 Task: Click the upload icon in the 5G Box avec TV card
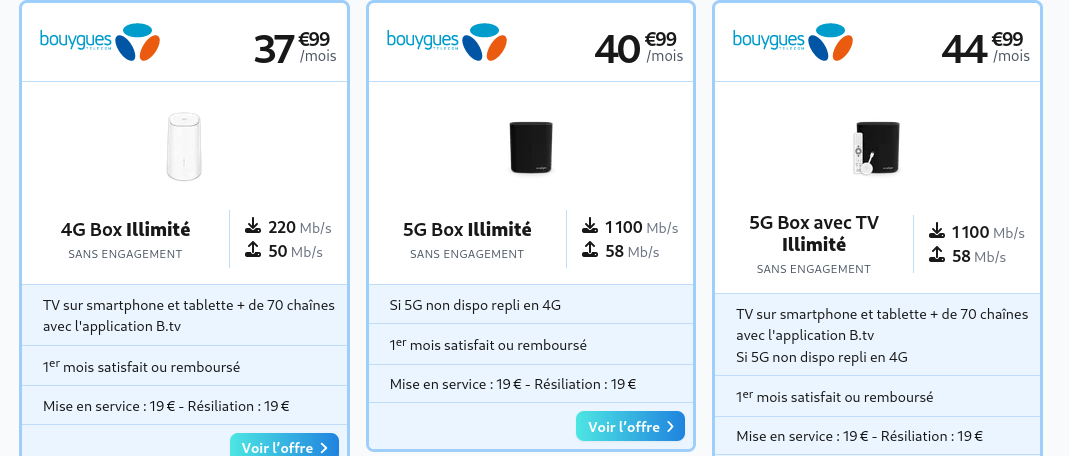pos(936,256)
